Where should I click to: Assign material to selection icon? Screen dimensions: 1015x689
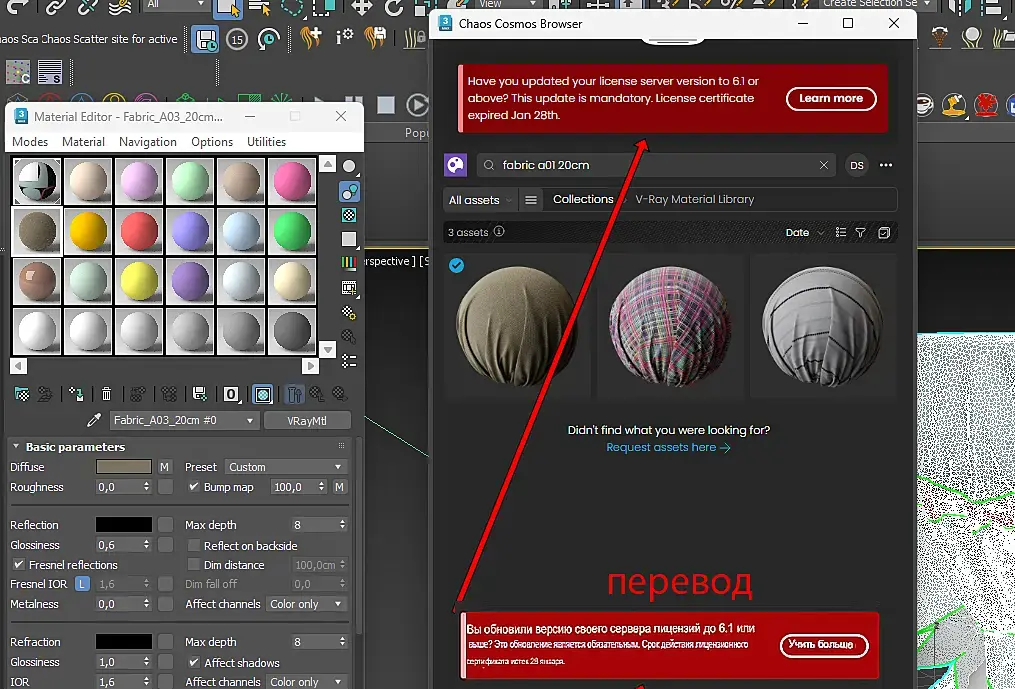(x=76, y=394)
